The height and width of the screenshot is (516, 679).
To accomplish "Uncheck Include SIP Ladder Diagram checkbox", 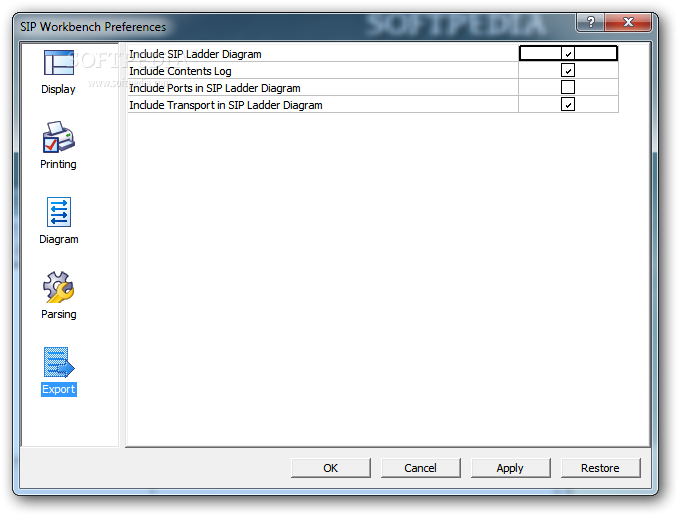I will coord(568,53).
